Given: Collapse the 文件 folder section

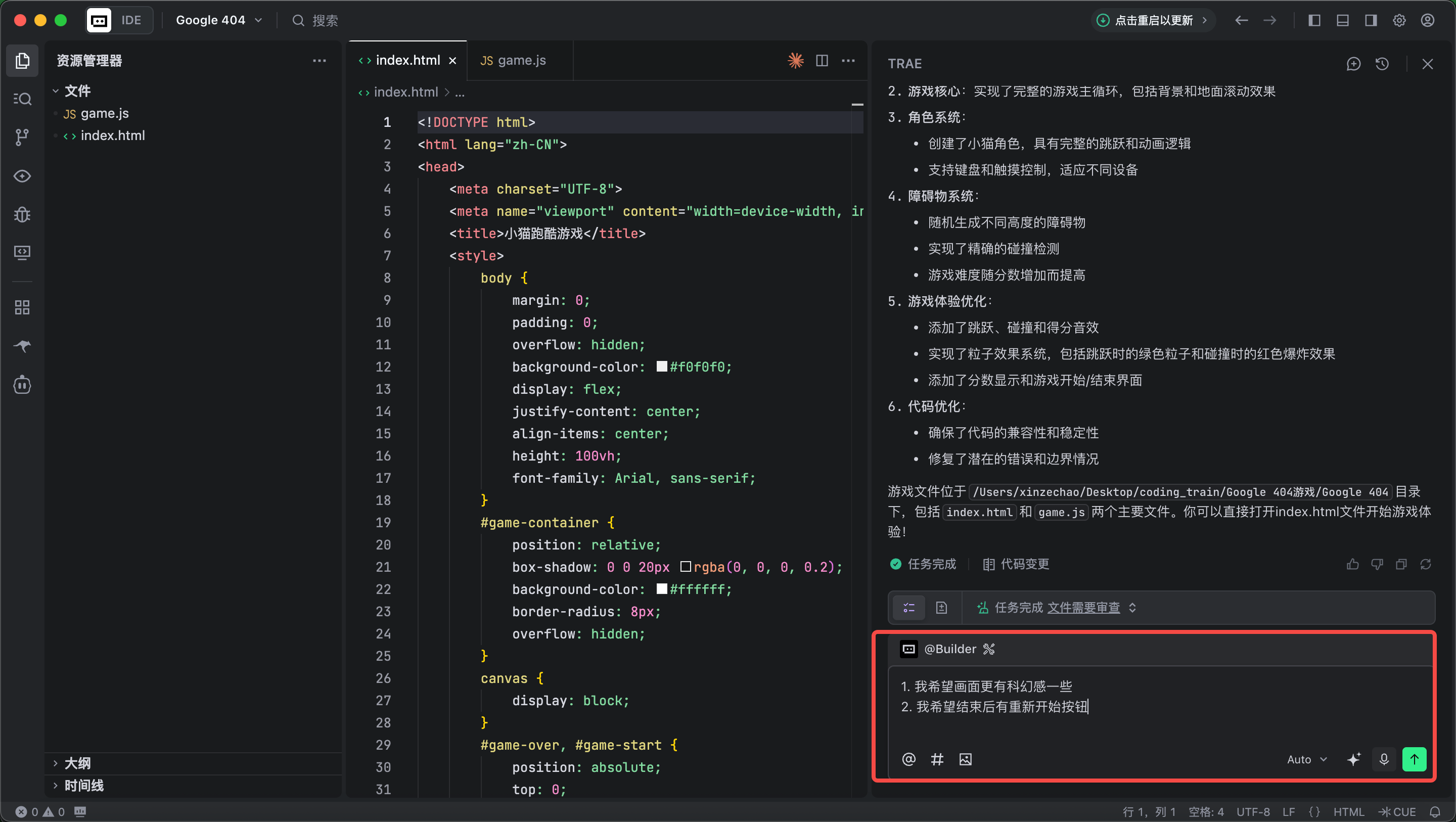Looking at the screenshot, I should pyautogui.click(x=77, y=90).
